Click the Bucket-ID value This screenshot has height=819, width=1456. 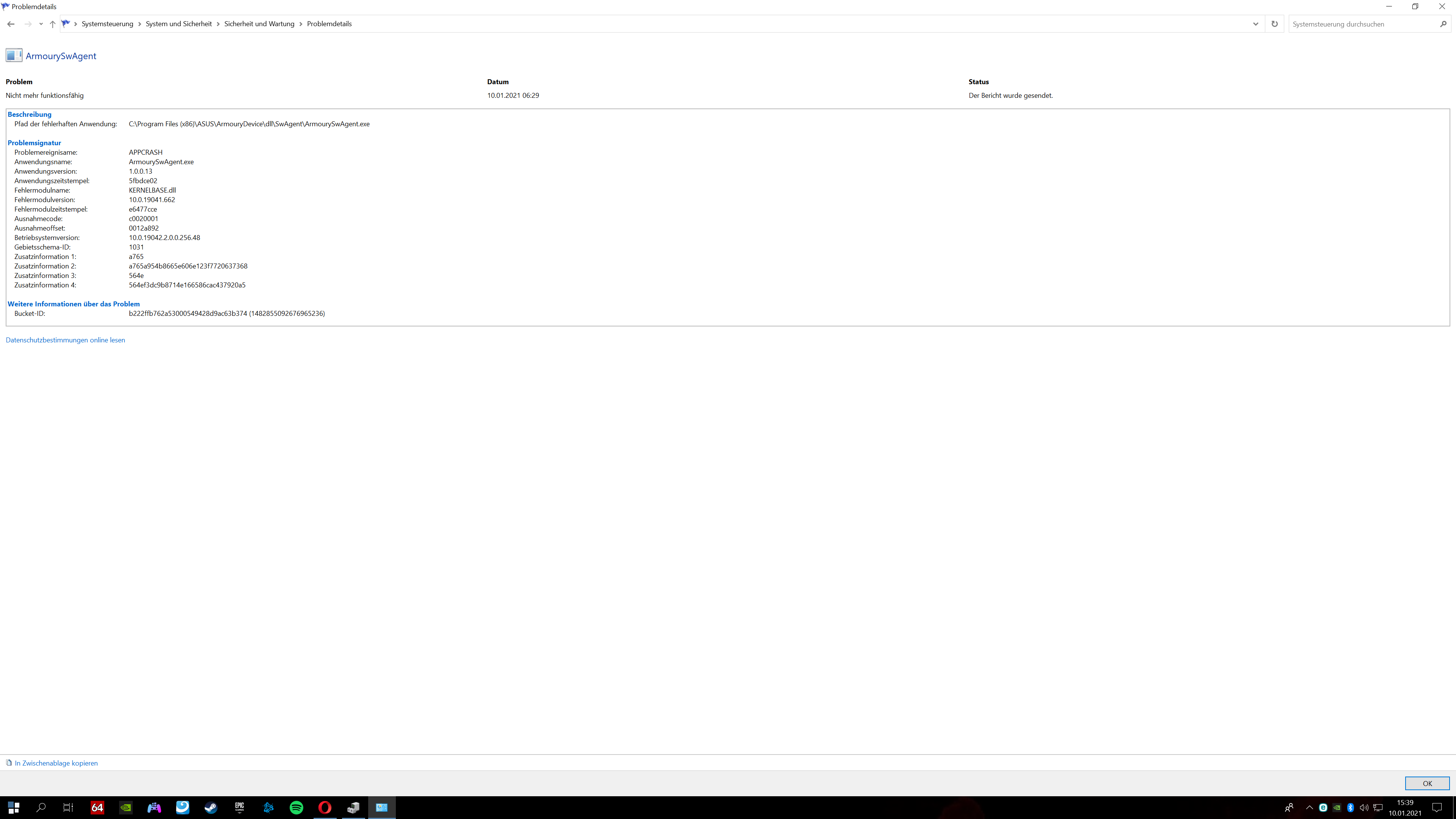click(x=227, y=313)
